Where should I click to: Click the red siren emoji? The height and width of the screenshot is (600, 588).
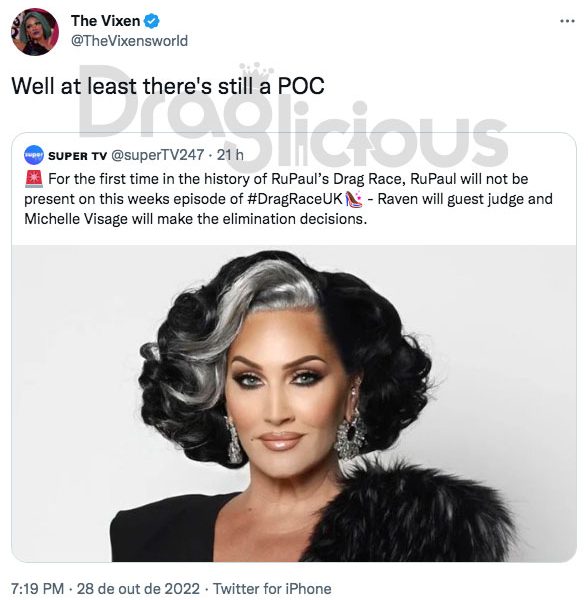[34, 179]
